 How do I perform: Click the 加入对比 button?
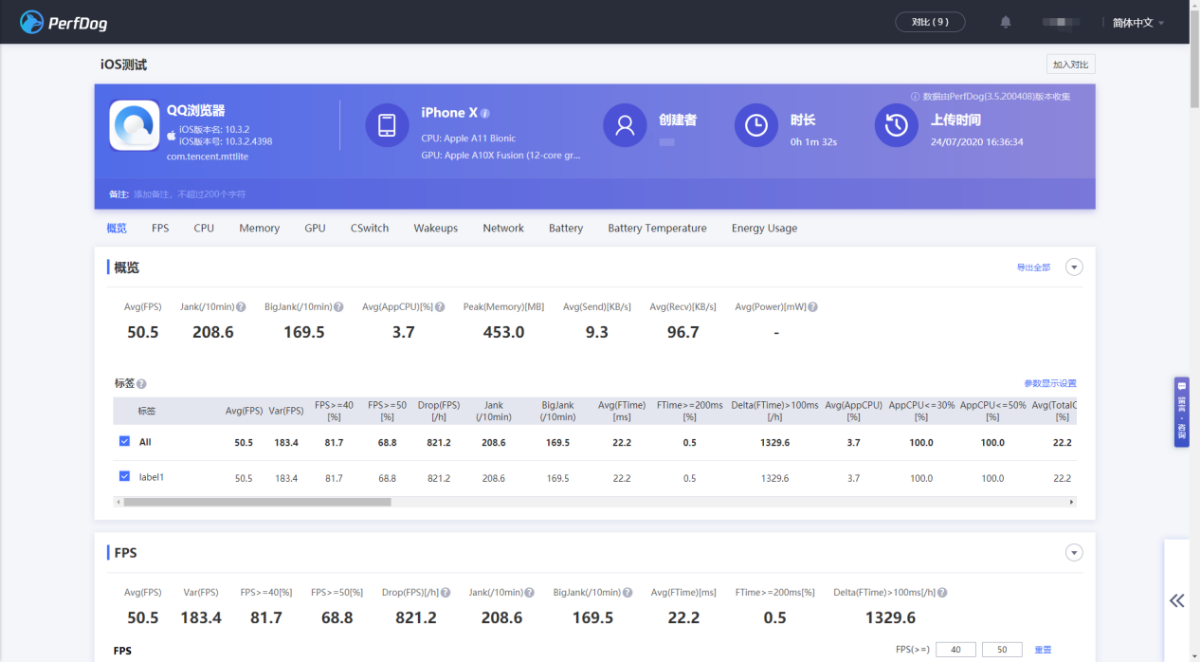[1071, 64]
